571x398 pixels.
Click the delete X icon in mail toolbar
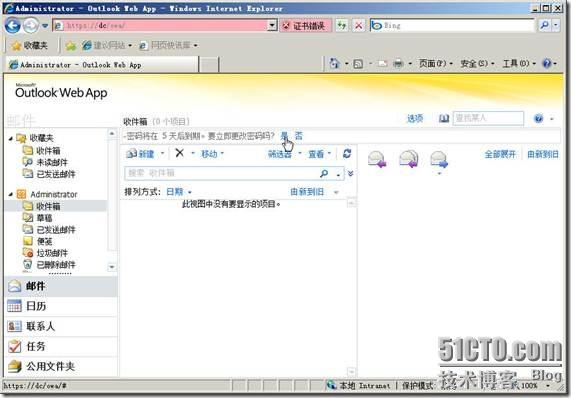pos(180,153)
